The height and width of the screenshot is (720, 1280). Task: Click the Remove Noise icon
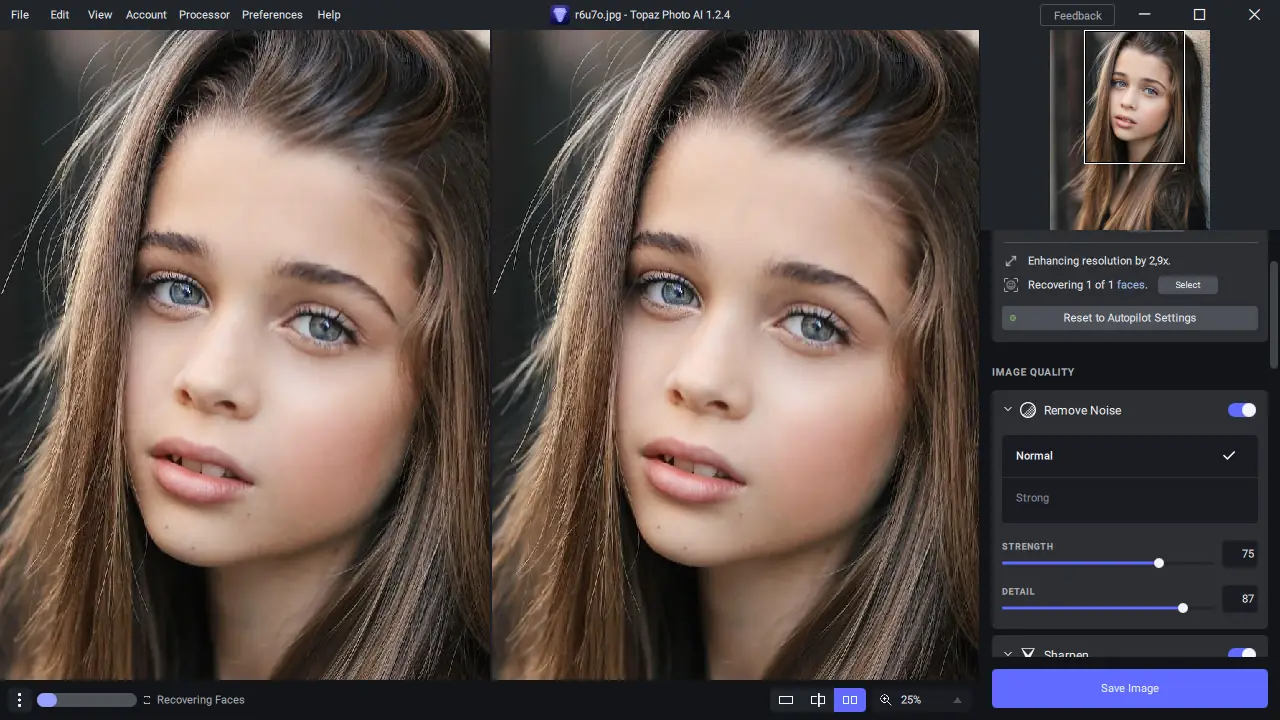tap(1028, 410)
